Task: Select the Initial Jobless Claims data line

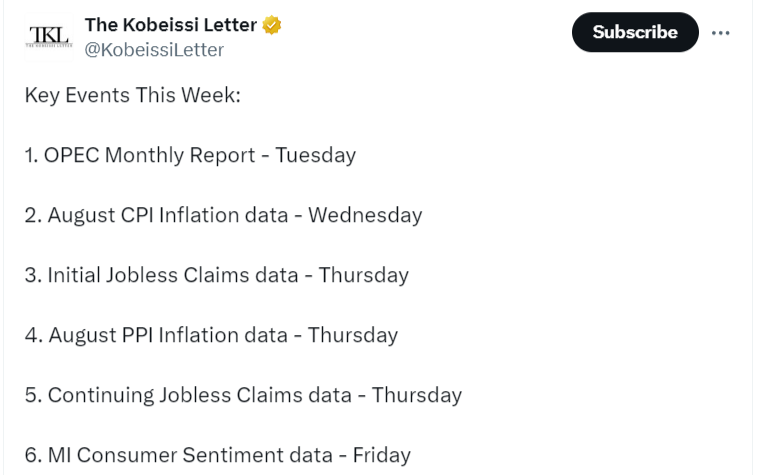Action: pyautogui.click(x=216, y=275)
